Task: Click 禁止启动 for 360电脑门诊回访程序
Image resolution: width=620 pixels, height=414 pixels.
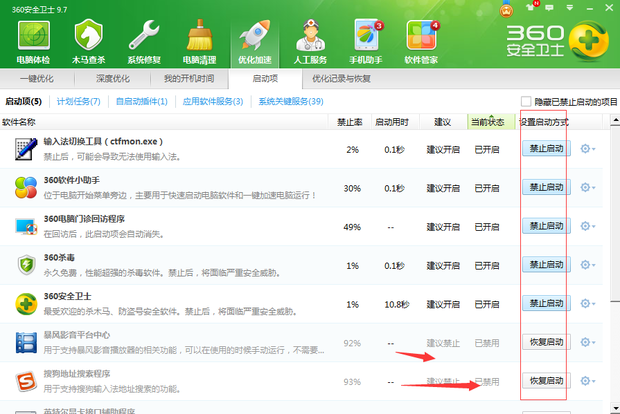Action: 546,226
